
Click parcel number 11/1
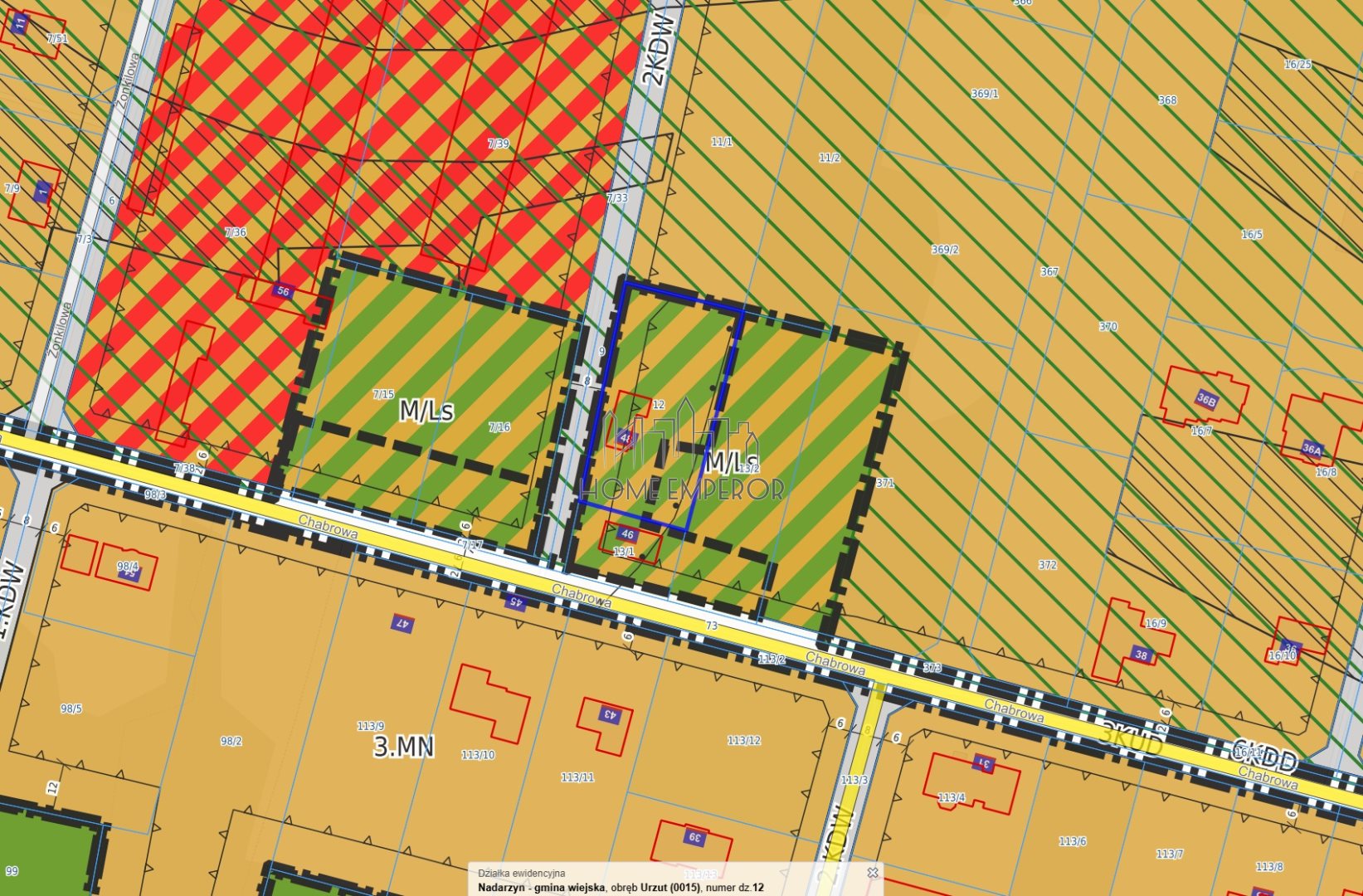tap(722, 142)
